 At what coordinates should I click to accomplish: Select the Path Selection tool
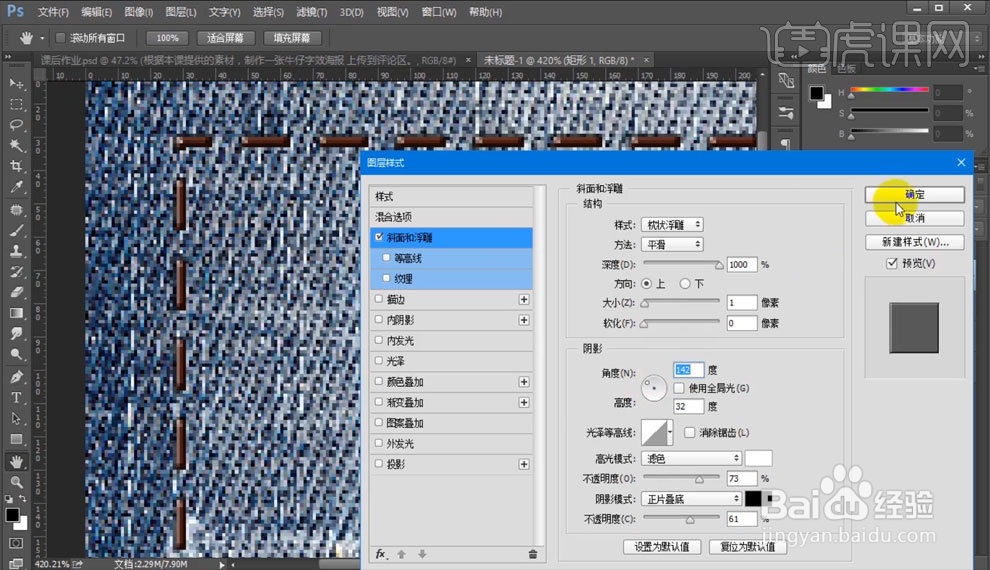[x=16, y=419]
